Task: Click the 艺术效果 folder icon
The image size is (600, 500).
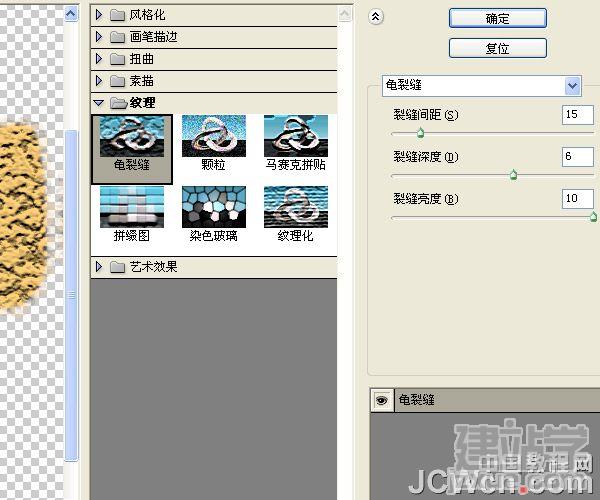Action: pos(117,267)
